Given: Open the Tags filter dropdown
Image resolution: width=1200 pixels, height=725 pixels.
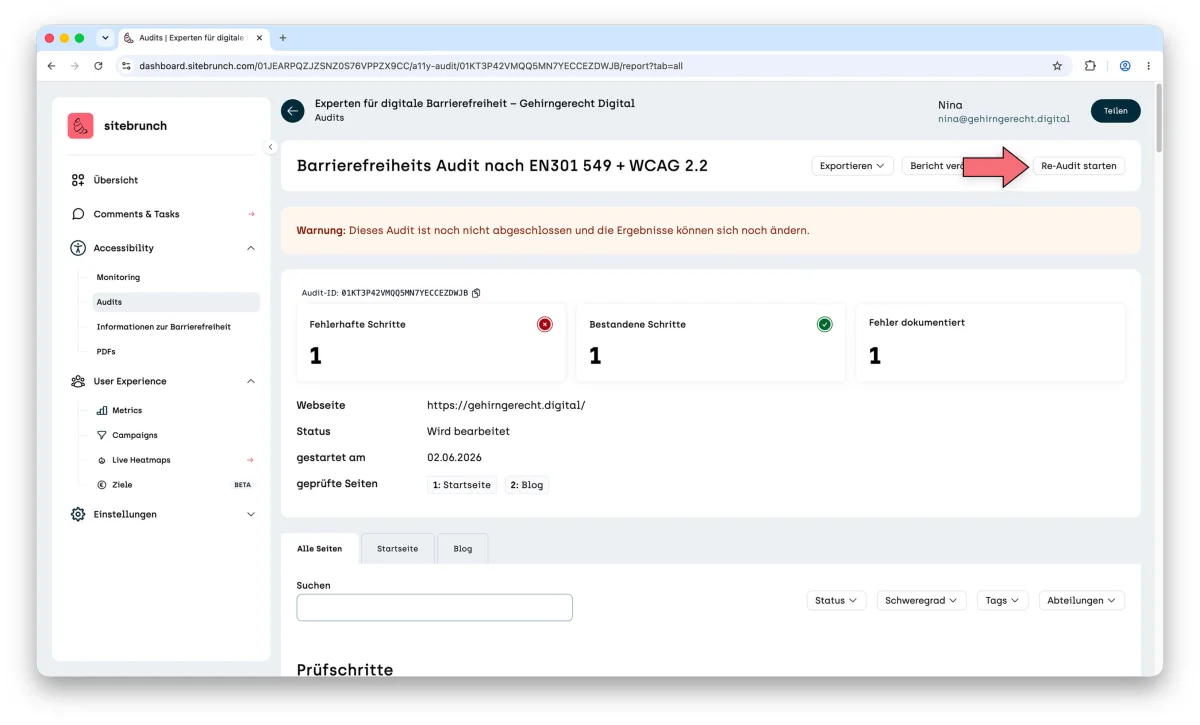Looking at the screenshot, I should pos(1002,601).
